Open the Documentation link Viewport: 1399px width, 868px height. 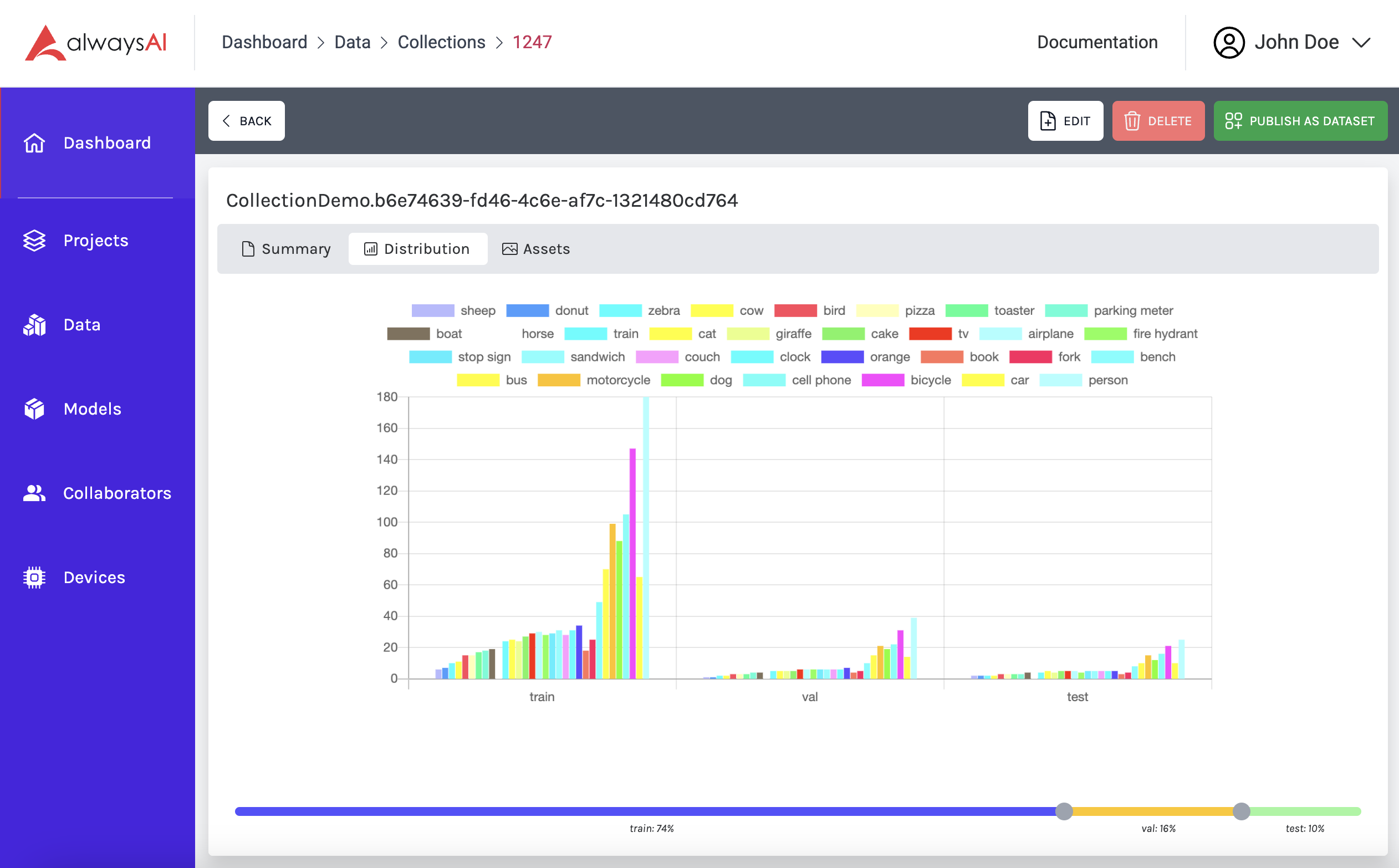pyautogui.click(x=1096, y=43)
